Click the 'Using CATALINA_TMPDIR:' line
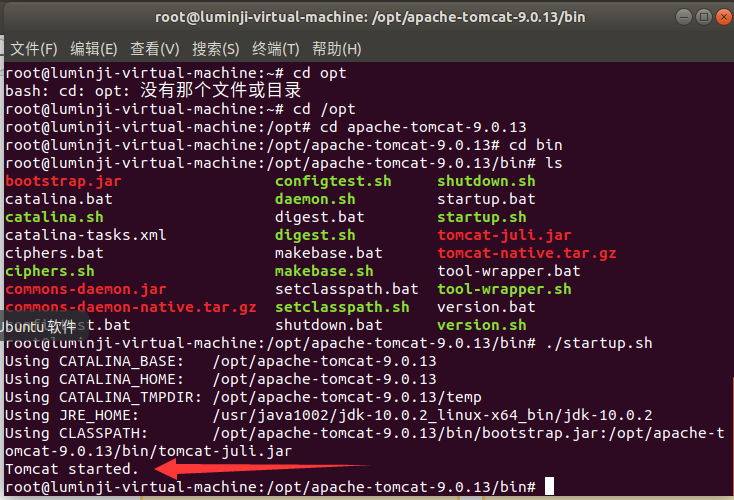734x500 pixels. [243, 397]
